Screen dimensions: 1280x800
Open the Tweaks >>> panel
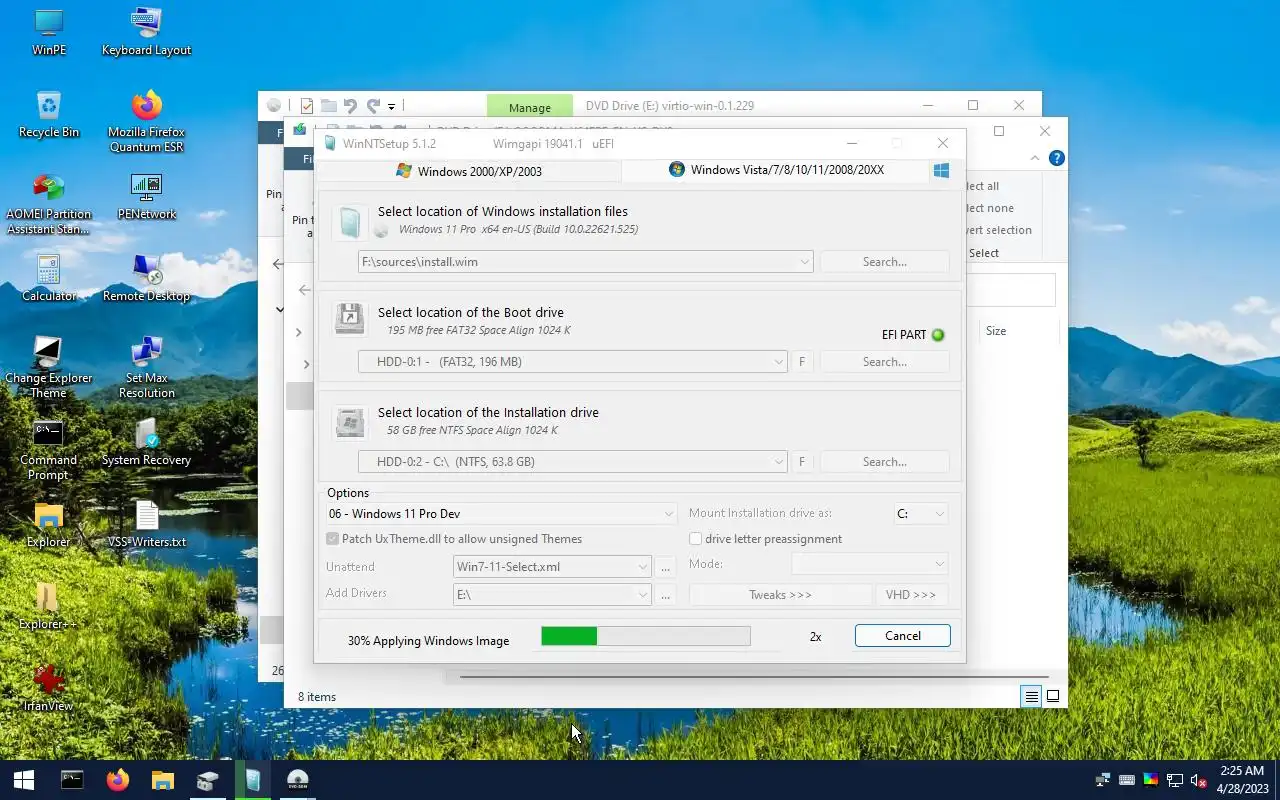[x=780, y=595]
